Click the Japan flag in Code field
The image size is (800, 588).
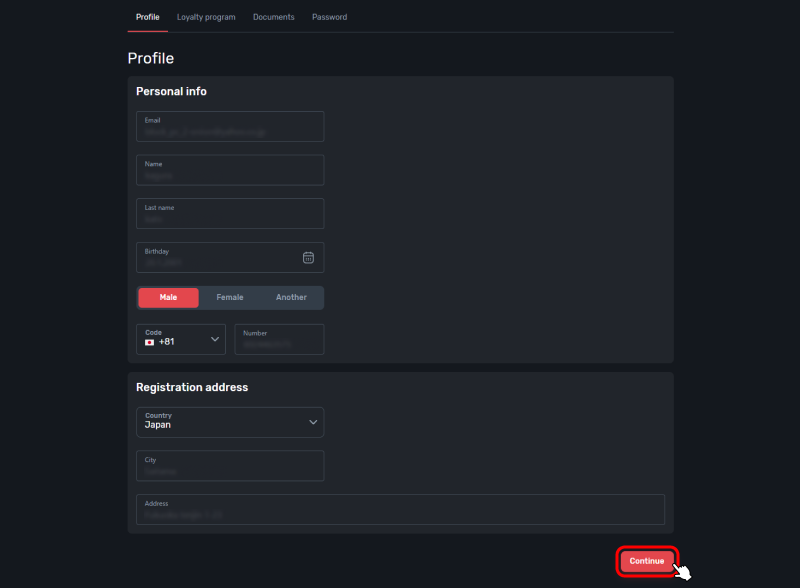click(x=149, y=342)
